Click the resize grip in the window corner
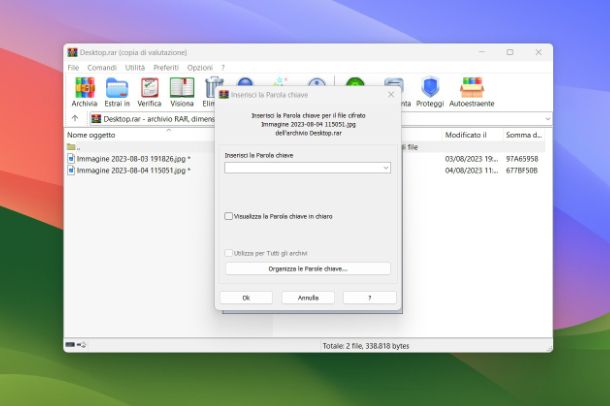This screenshot has height=406, width=610. pyautogui.click(x=549, y=348)
